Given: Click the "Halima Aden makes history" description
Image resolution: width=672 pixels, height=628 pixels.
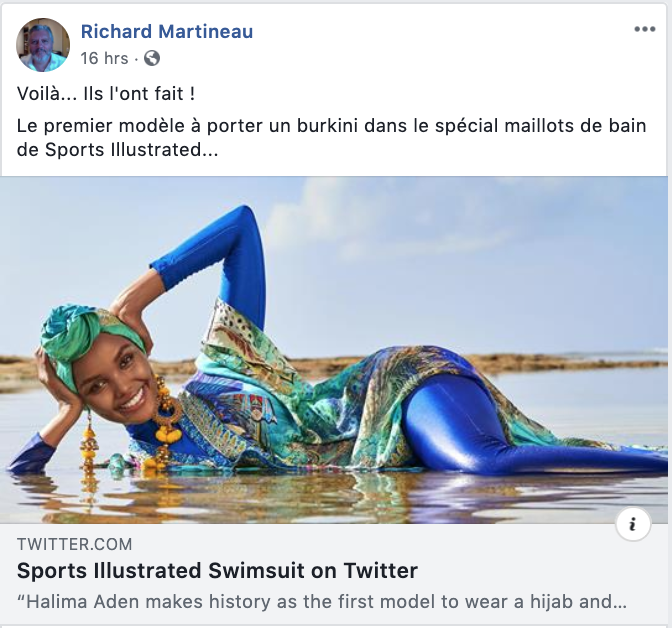Looking at the screenshot, I should (322, 602).
